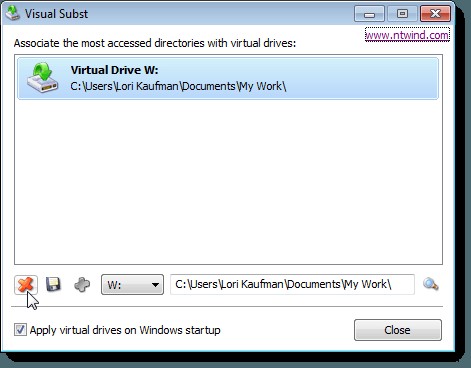Viewport: 471px width, 368px height.
Task: Open the W: drive letter dropdown
Action: (x=132, y=285)
